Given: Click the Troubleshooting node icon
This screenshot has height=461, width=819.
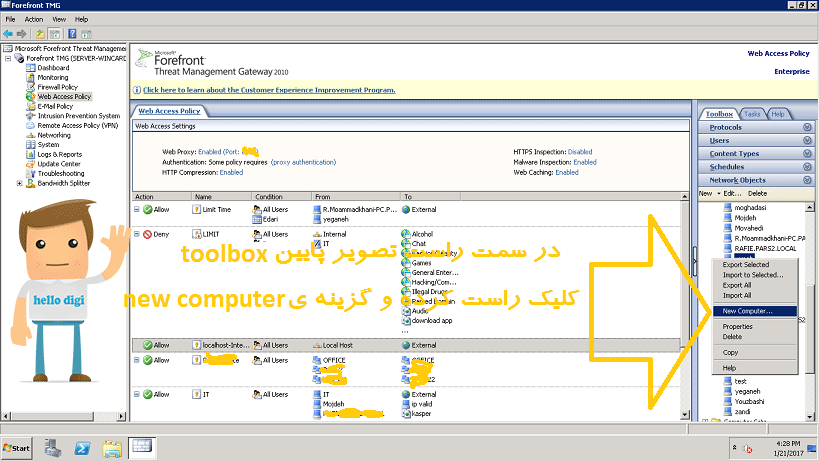Looking at the screenshot, I should pos(31,173).
